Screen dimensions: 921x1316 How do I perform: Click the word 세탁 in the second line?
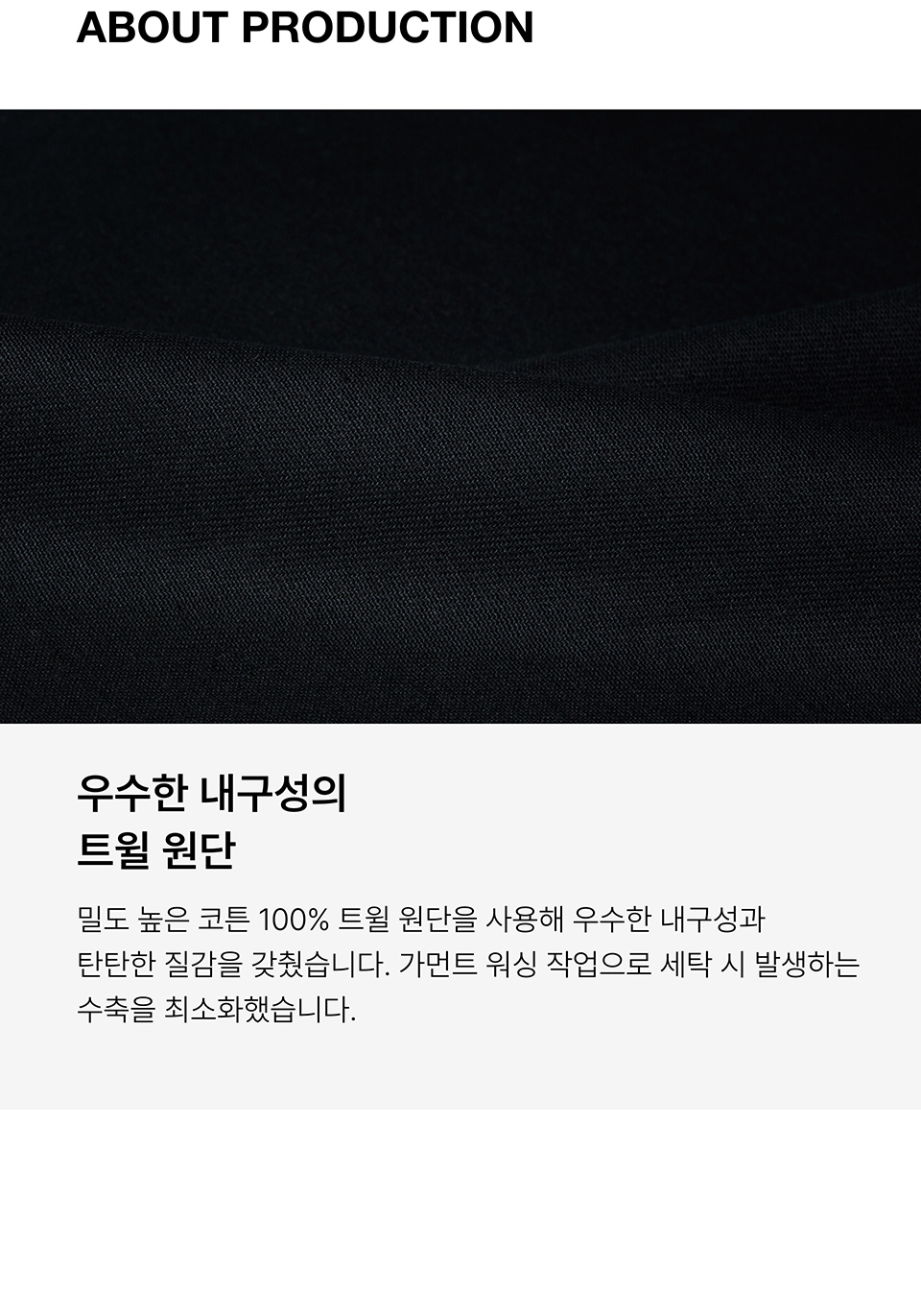tap(686, 964)
